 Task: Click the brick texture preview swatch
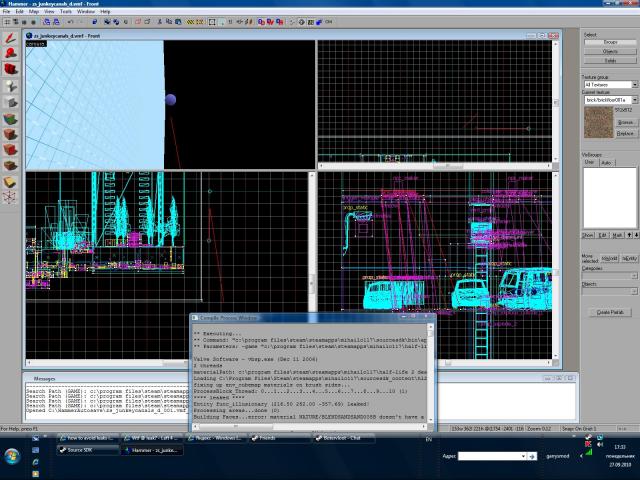click(x=596, y=123)
